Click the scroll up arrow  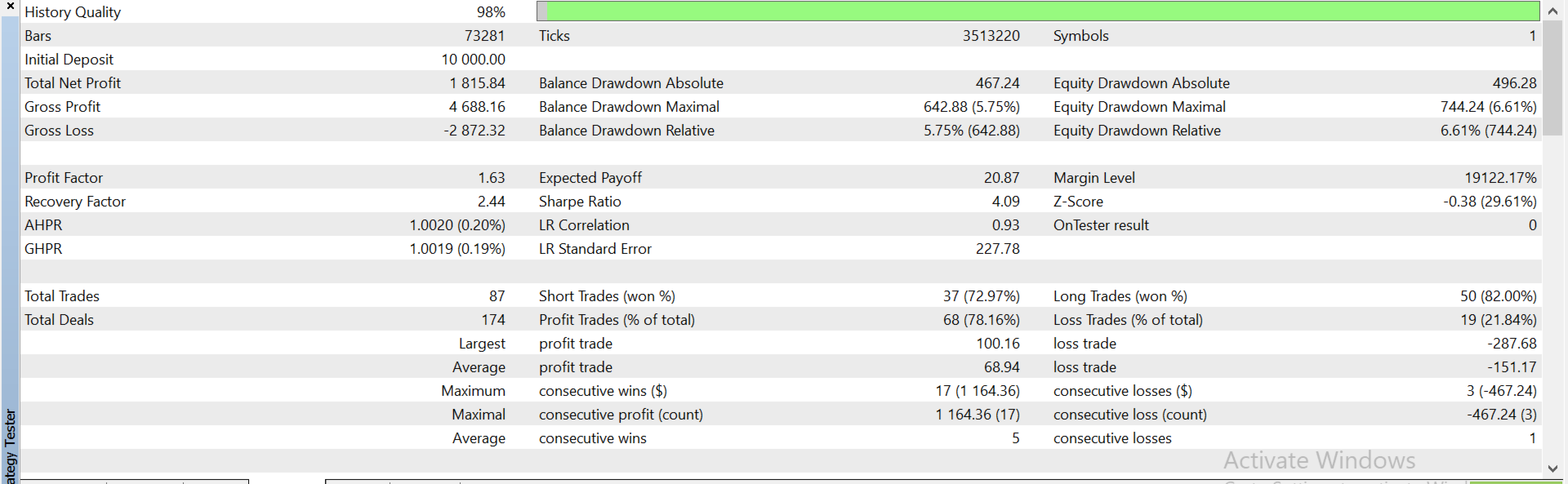[x=1552, y=11]
